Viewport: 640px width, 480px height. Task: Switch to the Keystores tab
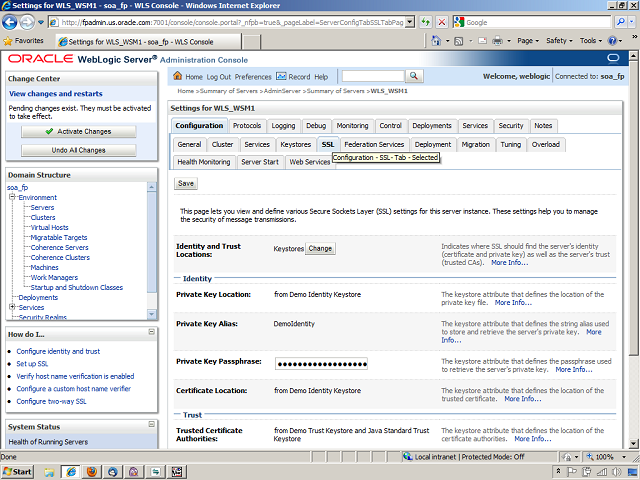point(295,144)
